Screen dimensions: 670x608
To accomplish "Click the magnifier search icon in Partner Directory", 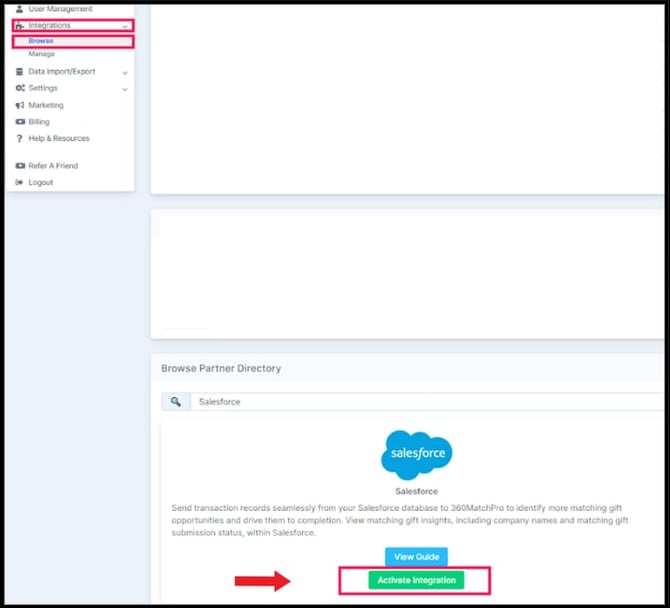I will pos(175,401).
